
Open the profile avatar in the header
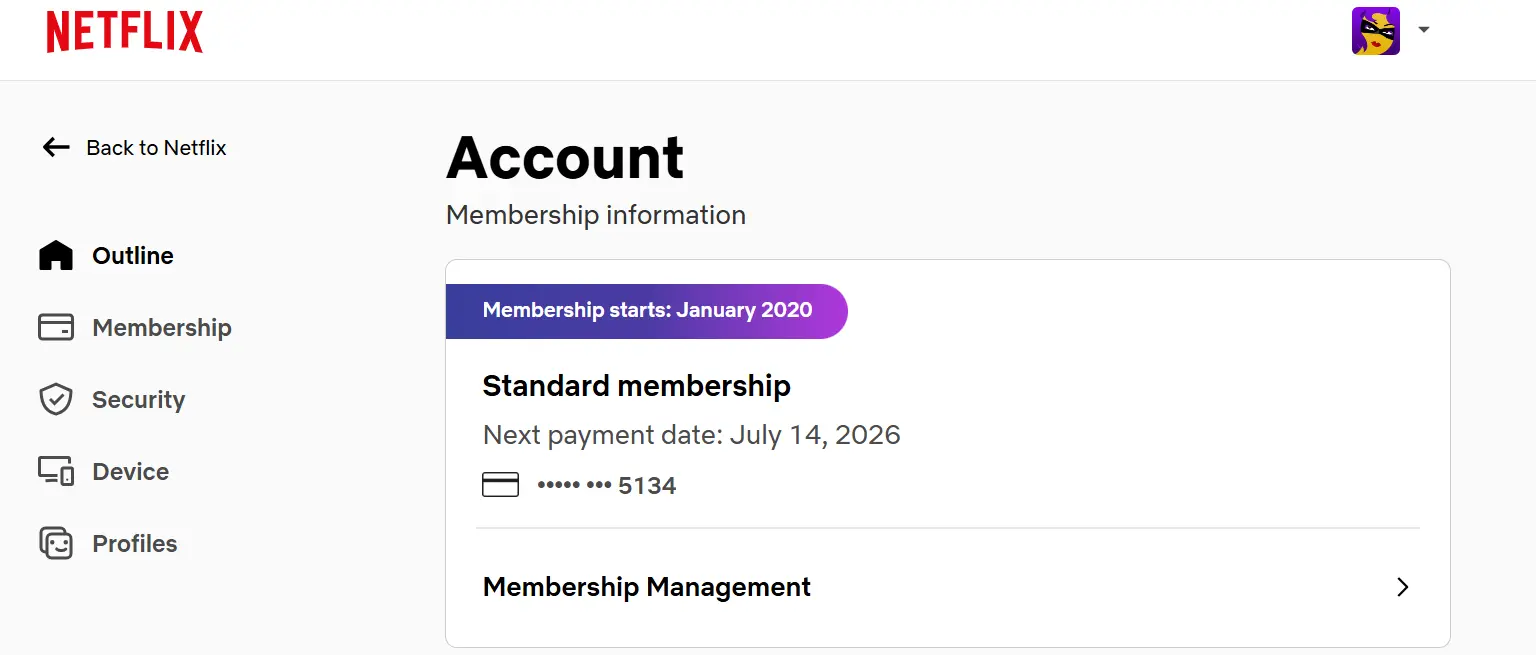tap(1376, 31)
